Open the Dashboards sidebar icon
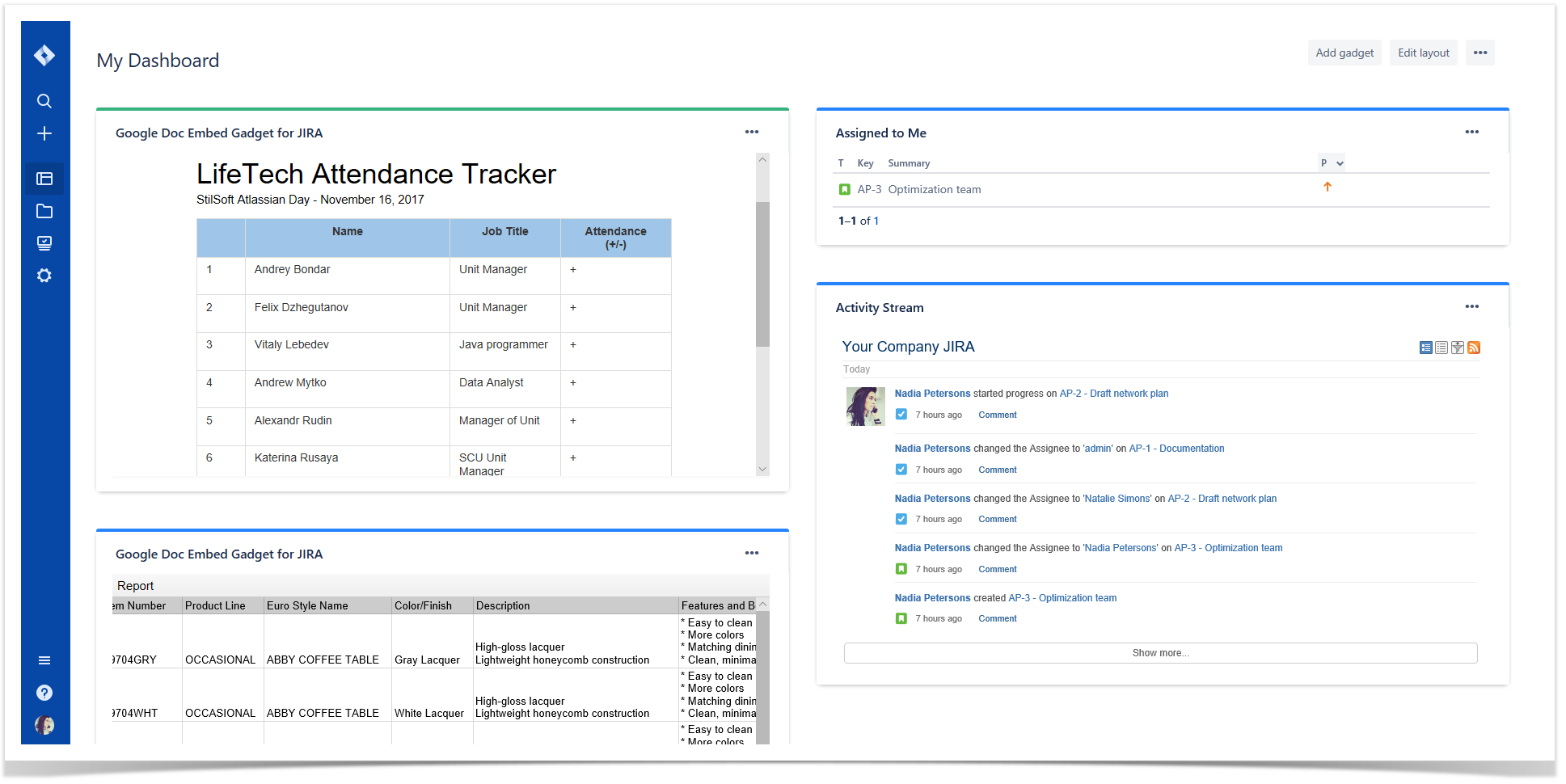The height and width of the screenshot is (784, 1566). click(44, 179)
